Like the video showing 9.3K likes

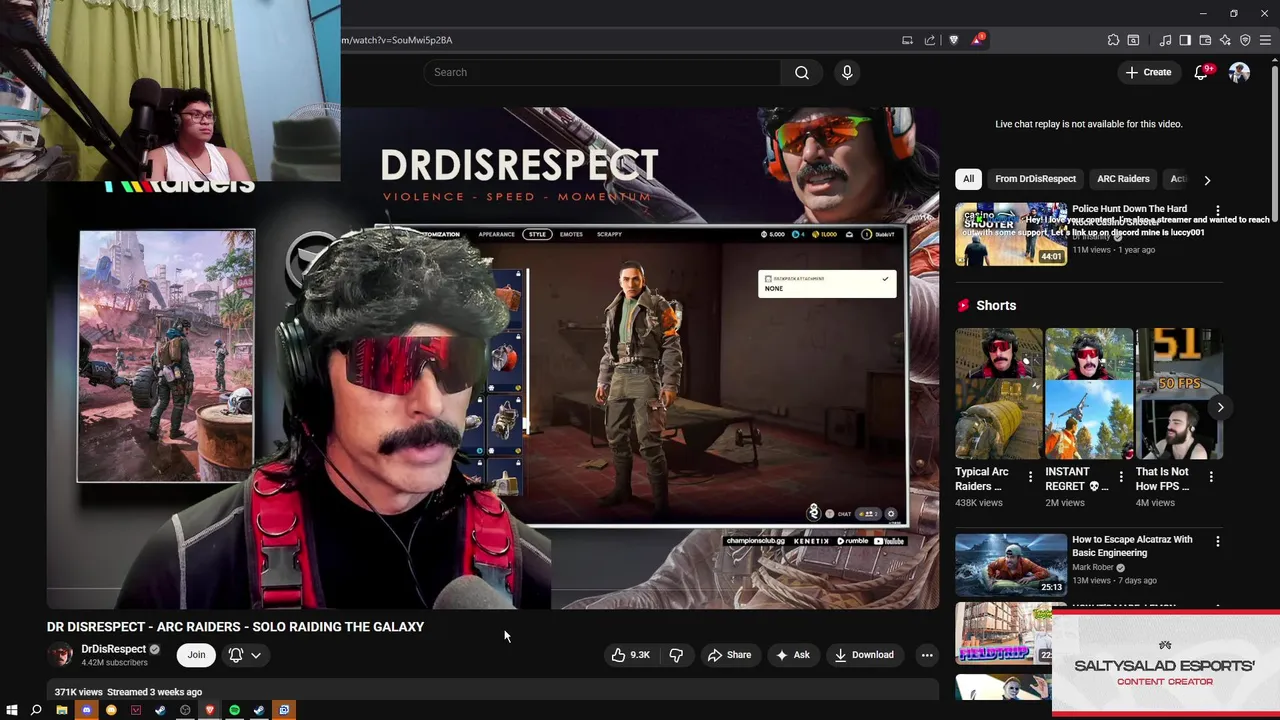click(x=631, y=655)
